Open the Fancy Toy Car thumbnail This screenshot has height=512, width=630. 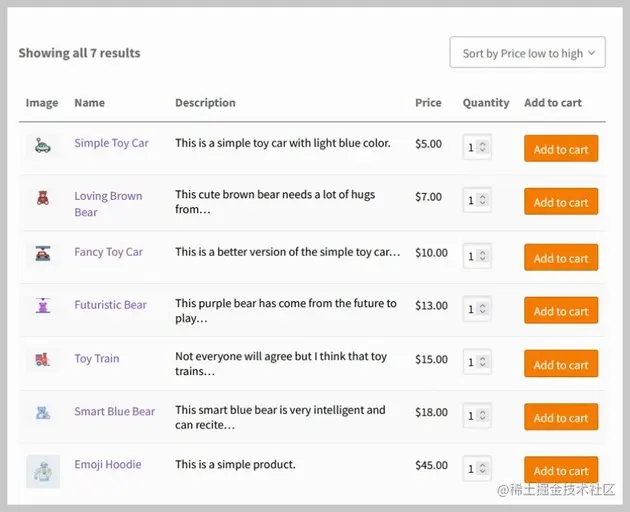coord(42,254)
